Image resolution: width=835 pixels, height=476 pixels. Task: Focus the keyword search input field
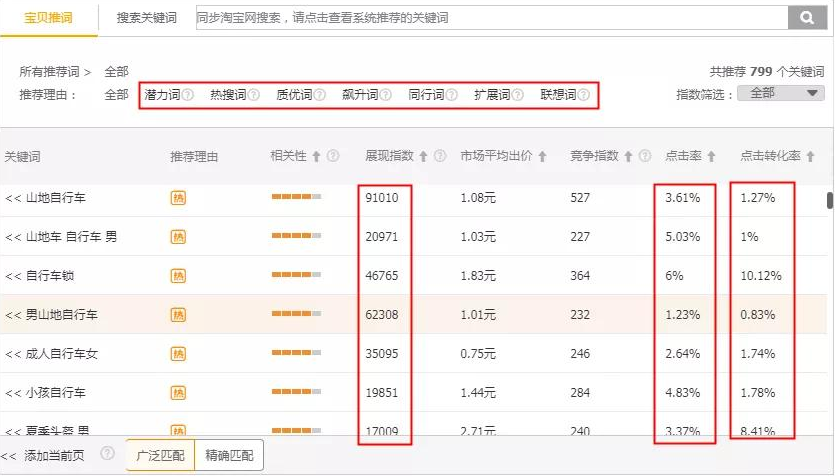[492, 18]
